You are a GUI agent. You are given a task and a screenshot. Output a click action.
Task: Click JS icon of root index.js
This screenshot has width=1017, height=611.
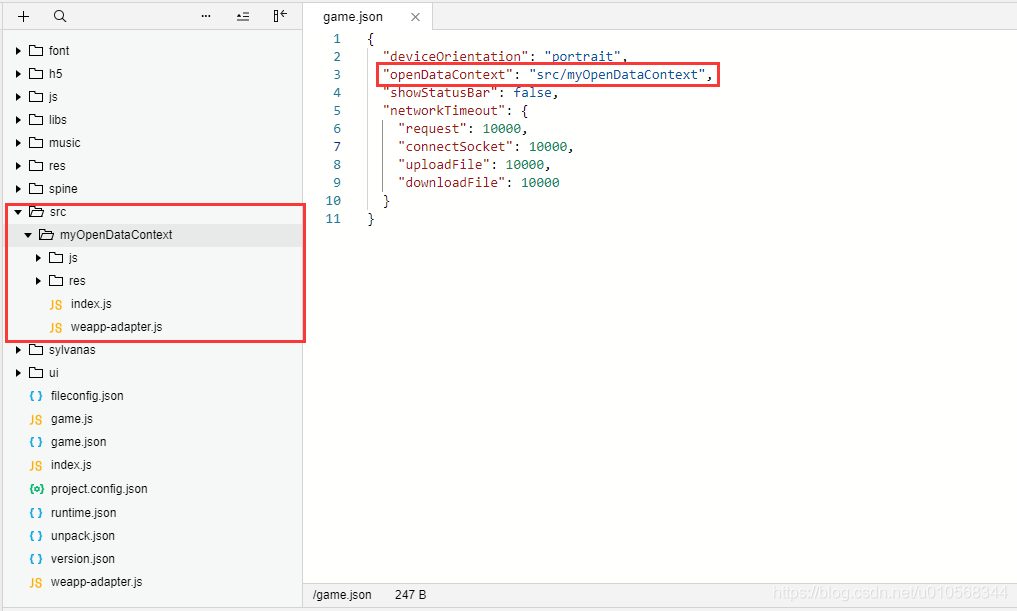click(x=36, y=466)
